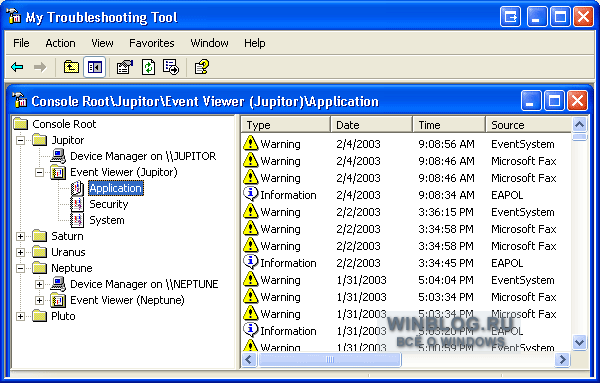Click the scroll down arrow of event list

(579, 342)
